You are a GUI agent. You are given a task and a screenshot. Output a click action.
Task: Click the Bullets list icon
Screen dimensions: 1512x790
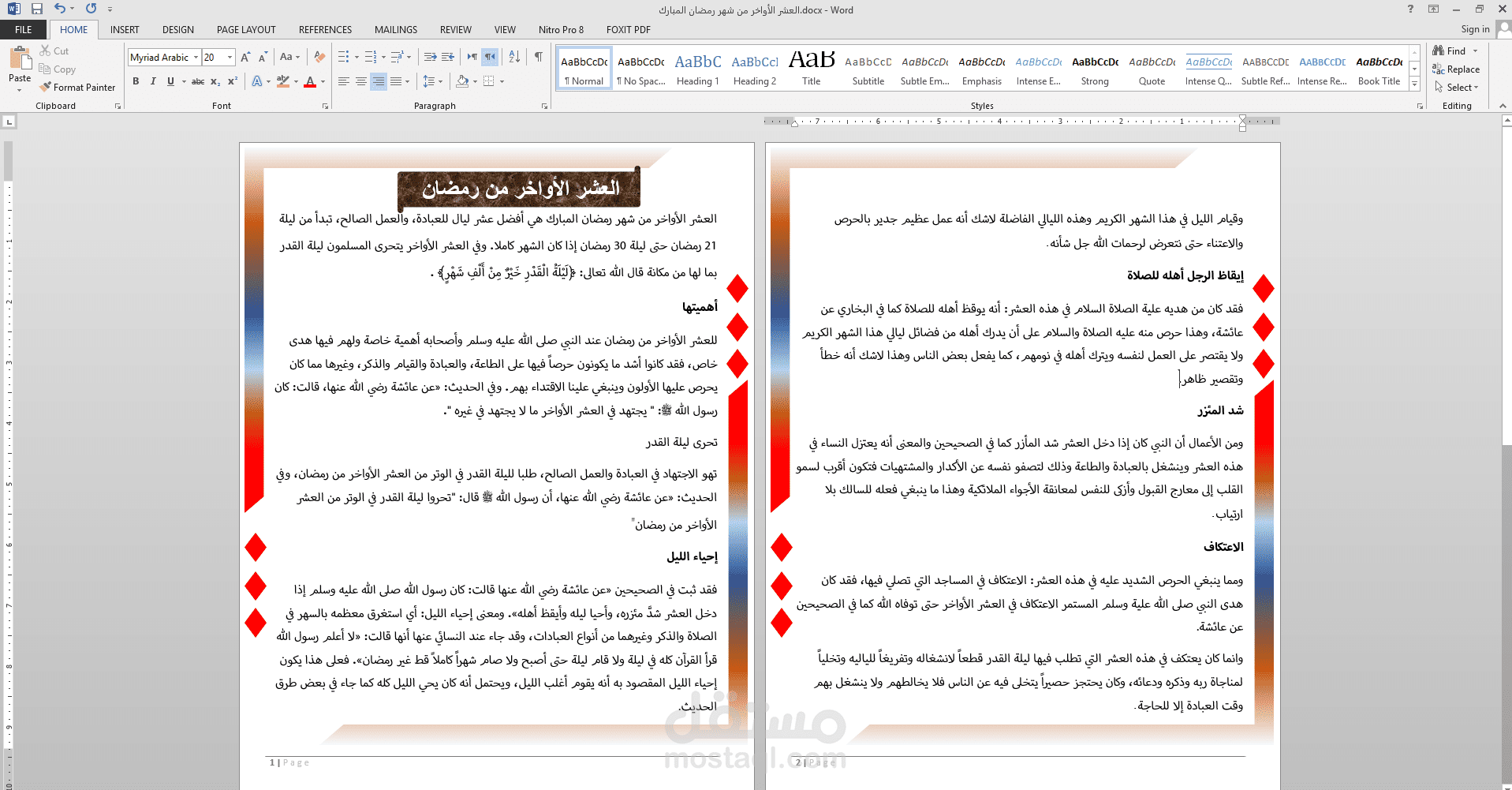tap(344, 58)
